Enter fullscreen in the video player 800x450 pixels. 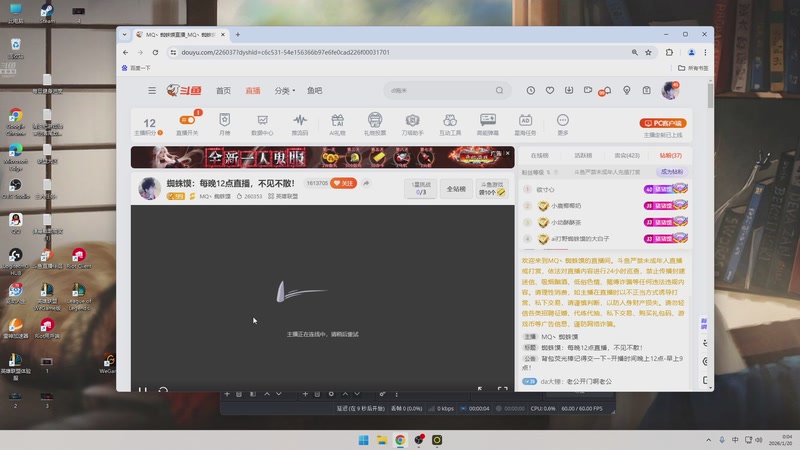tap(503, 389)
